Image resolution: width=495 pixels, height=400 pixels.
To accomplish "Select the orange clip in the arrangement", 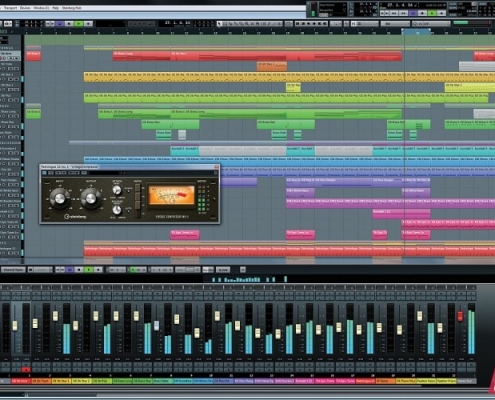I will (x=272, y=66).
